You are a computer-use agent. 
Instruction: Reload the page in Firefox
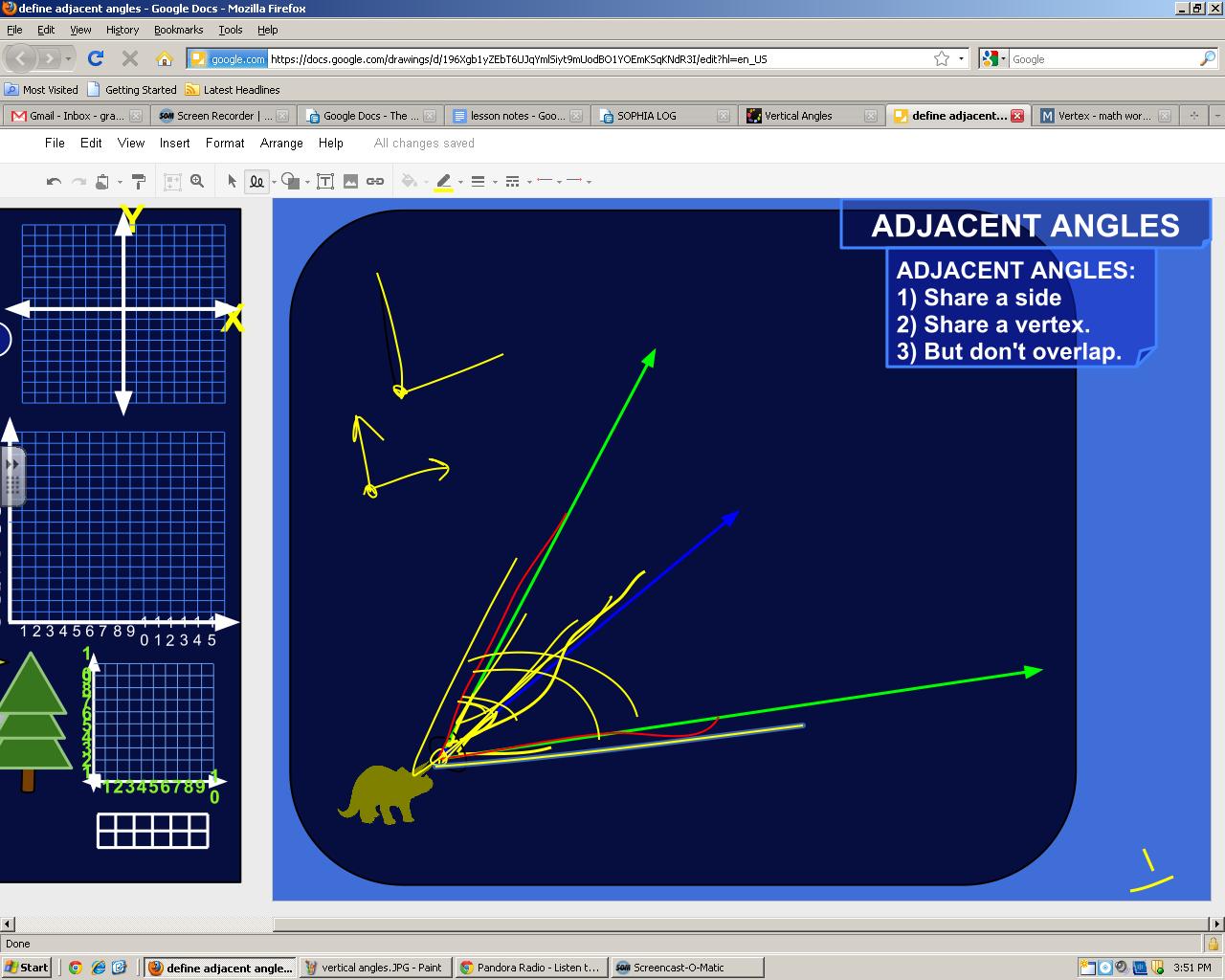96,58
